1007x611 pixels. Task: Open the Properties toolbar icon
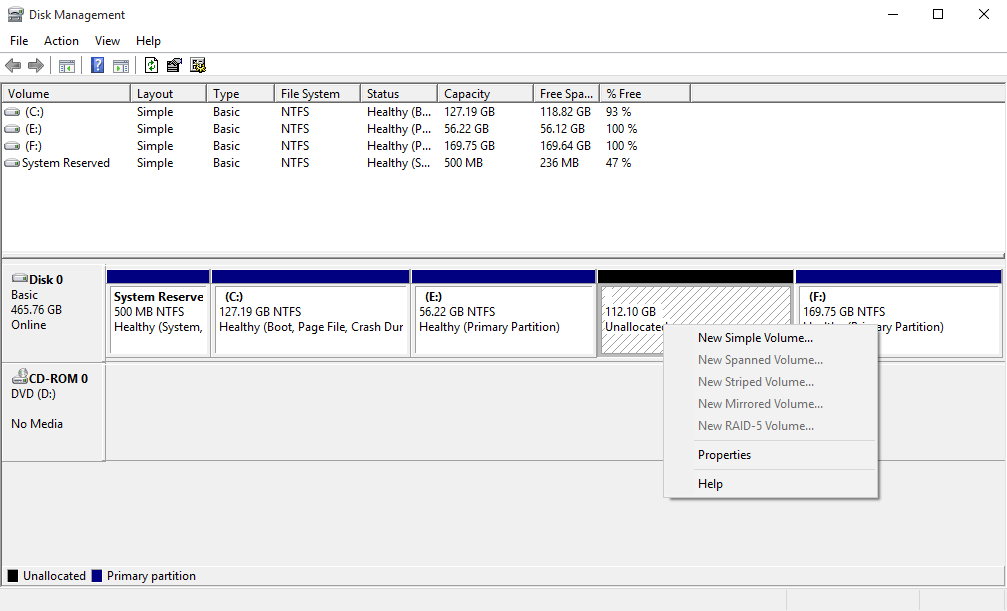pos(174,65)
